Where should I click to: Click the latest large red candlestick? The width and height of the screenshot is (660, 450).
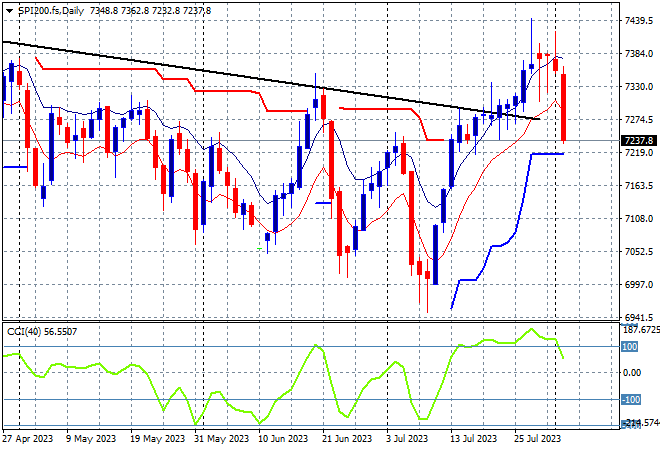coord(563,107)
